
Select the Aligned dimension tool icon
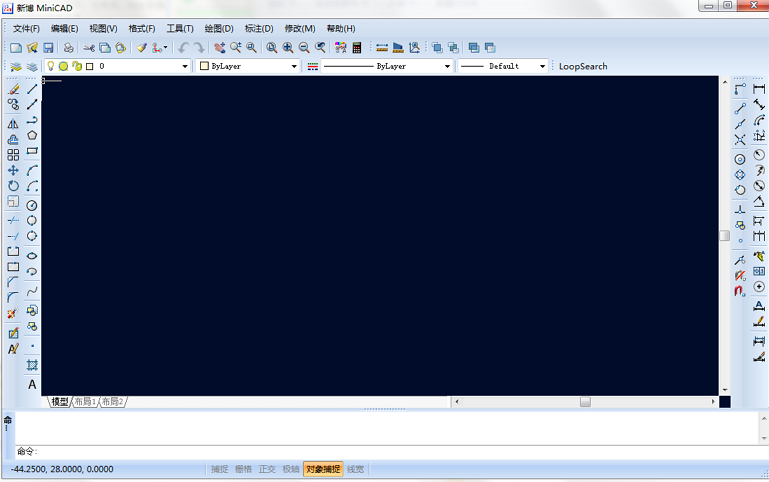tap(759, 104)
